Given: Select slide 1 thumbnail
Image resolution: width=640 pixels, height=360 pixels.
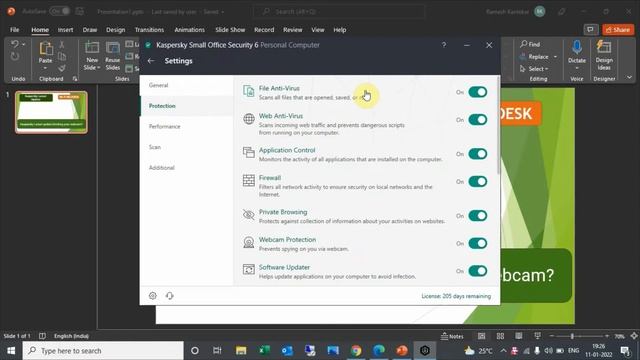Looking at the screenshot, I should pyautogui.click(x=51, y=112).
